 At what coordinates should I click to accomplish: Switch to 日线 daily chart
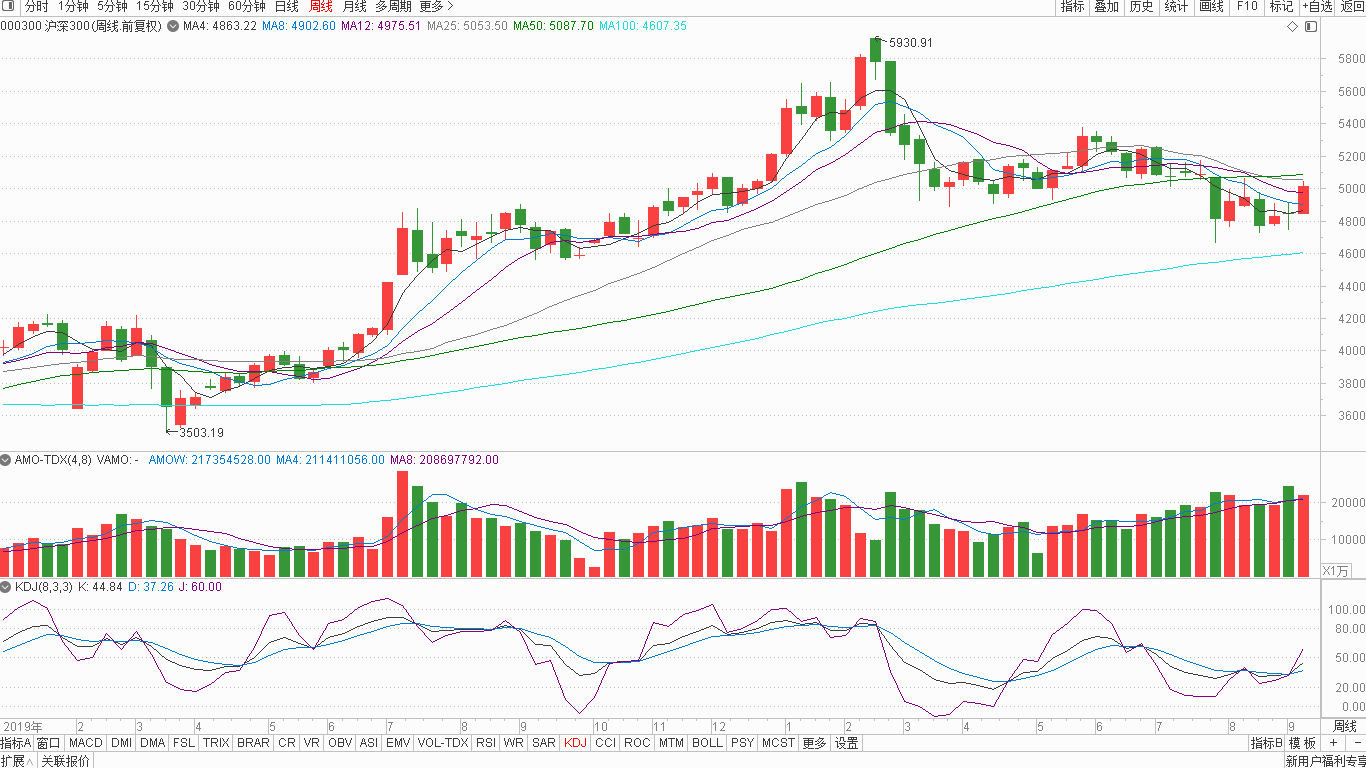[287, 6]
